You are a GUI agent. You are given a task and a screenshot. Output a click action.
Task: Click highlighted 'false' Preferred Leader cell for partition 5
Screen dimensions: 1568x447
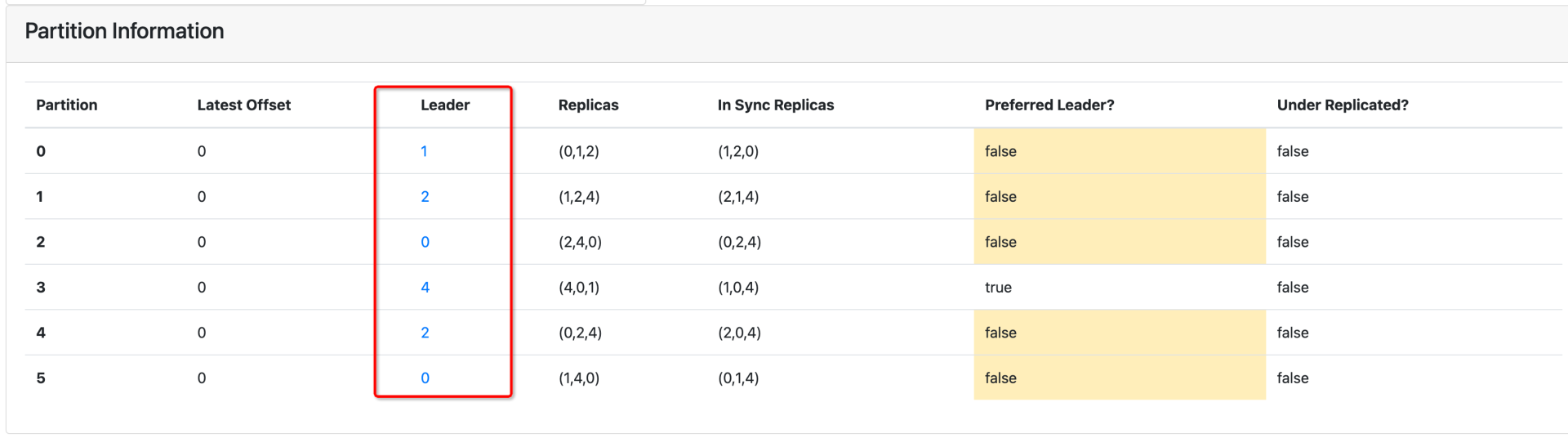[x=1000, y=378]
